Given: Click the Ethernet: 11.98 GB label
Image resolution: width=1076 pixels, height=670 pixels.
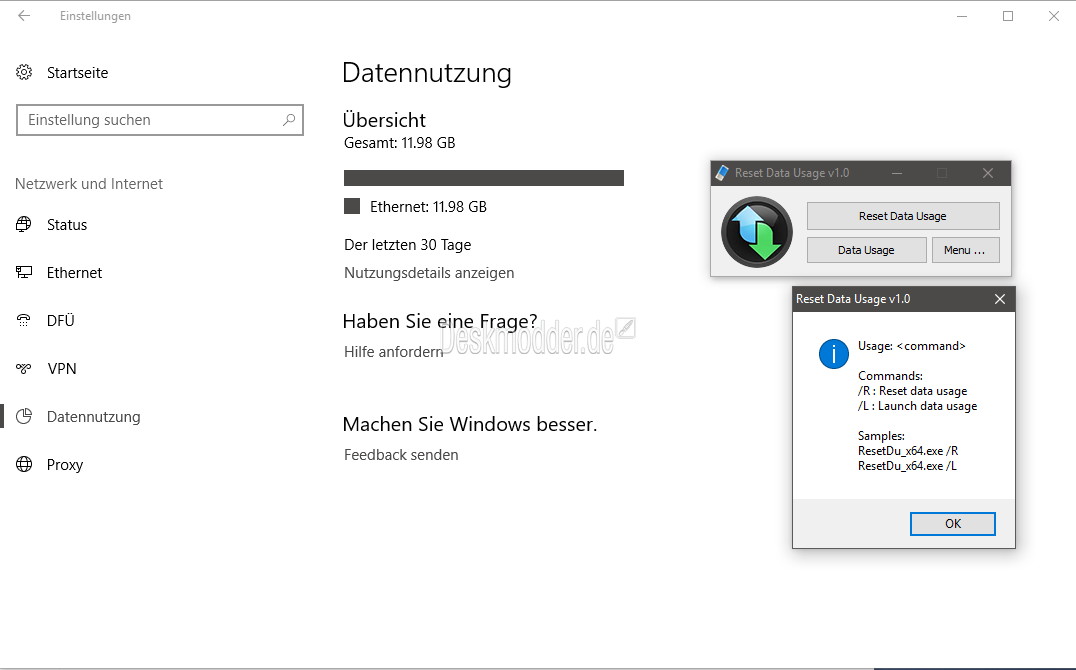Looking at the screenshot, I should (x=428, y=207).
